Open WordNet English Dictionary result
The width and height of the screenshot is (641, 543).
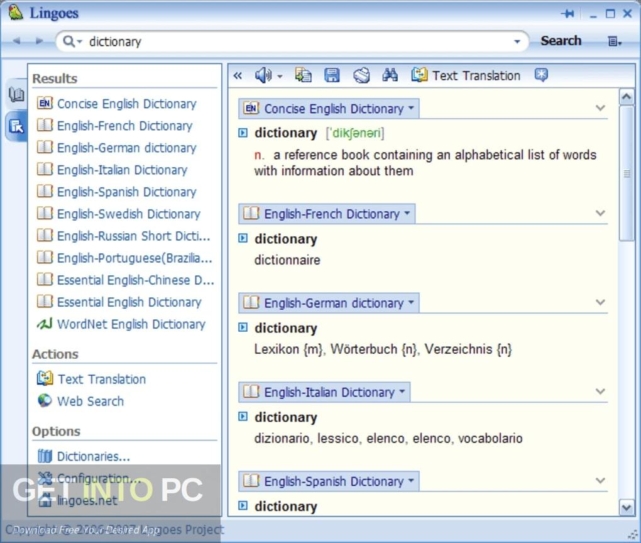131,325
